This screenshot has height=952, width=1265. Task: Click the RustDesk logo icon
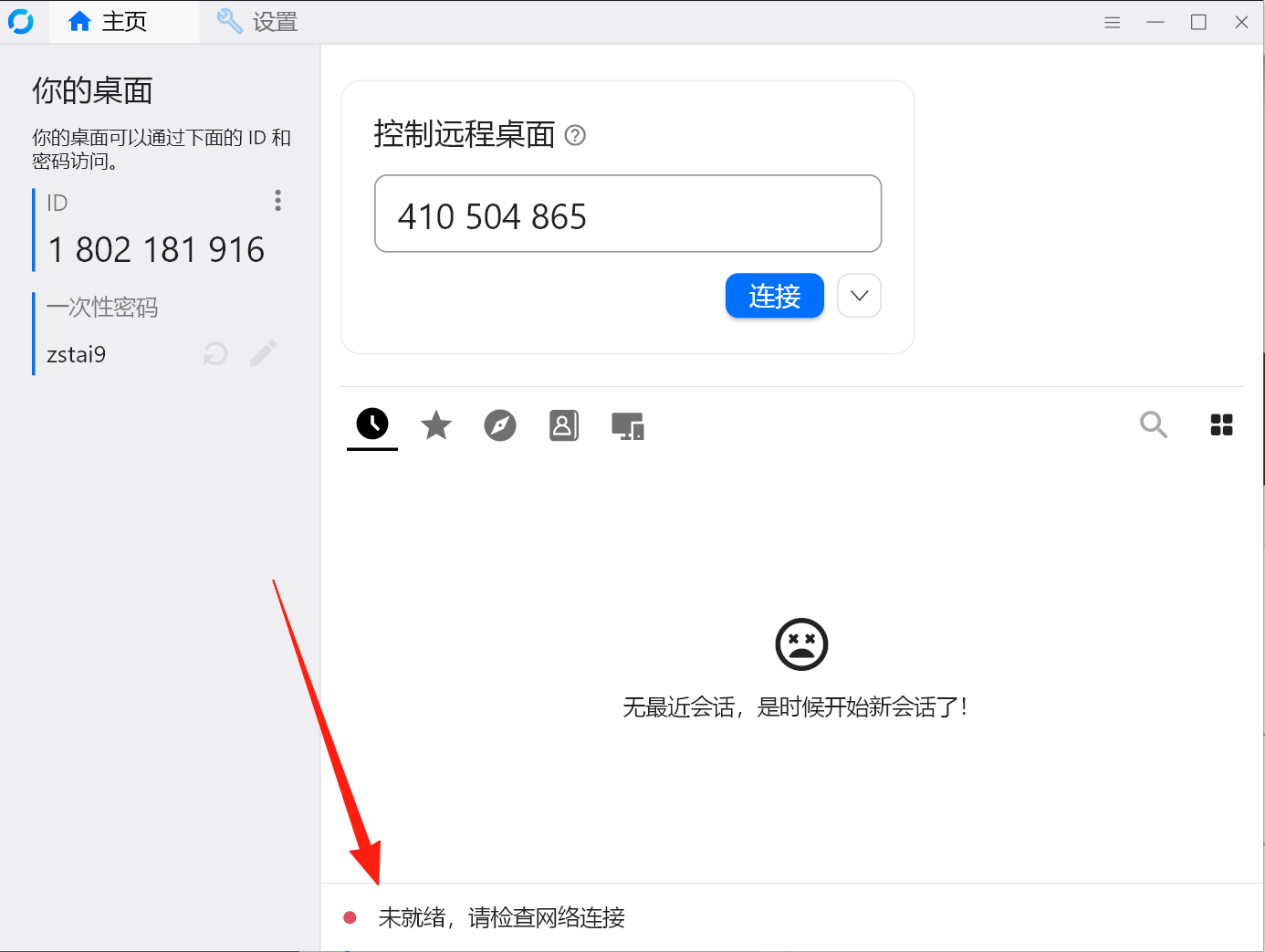[x=21, y=21]
